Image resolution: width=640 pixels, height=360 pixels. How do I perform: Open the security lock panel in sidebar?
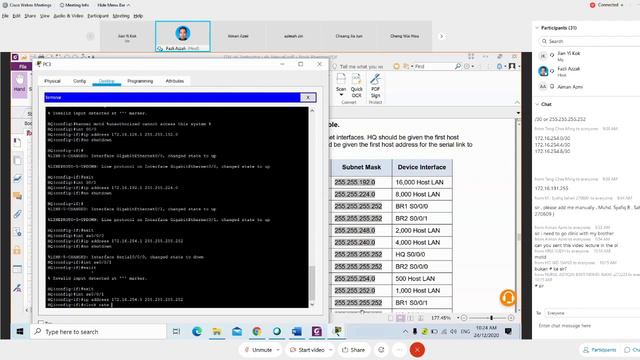[x=17, y=250]
